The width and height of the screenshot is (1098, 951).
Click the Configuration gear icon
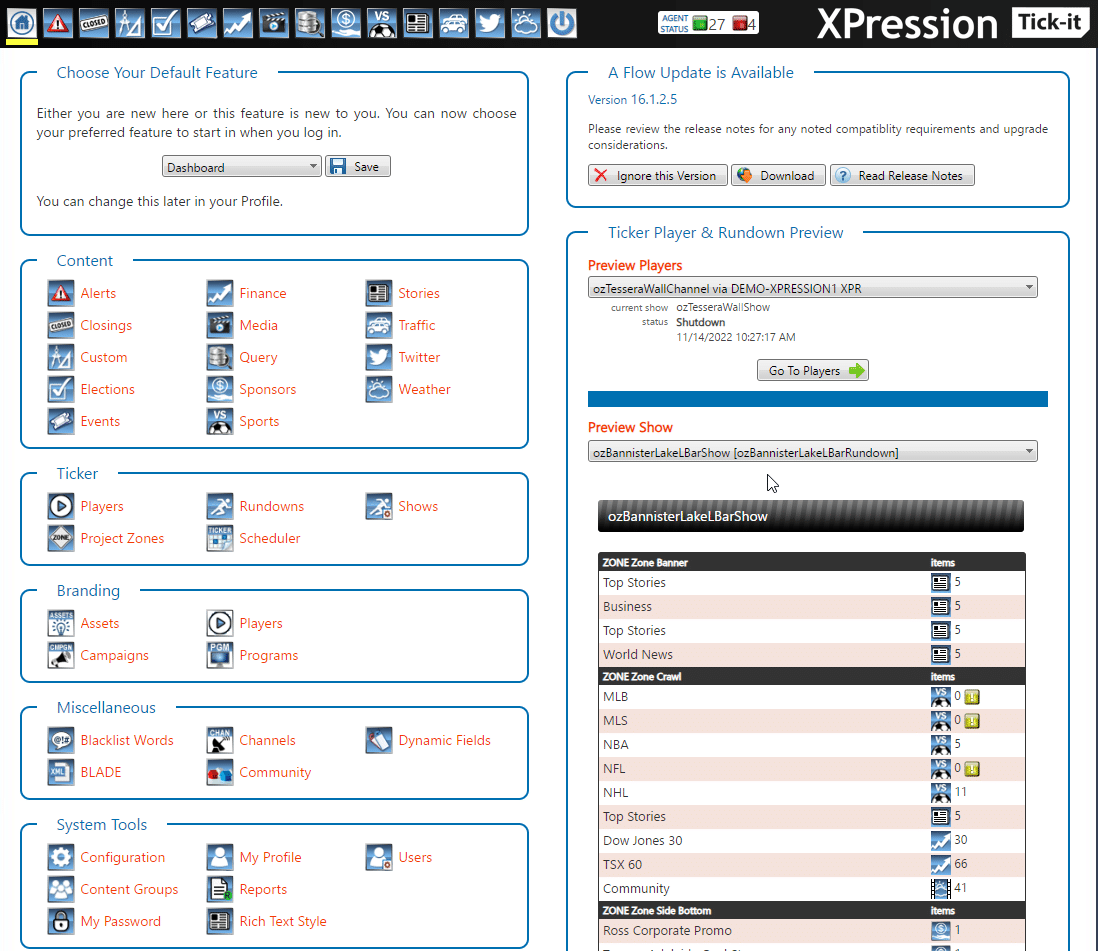tap(61, 857)
